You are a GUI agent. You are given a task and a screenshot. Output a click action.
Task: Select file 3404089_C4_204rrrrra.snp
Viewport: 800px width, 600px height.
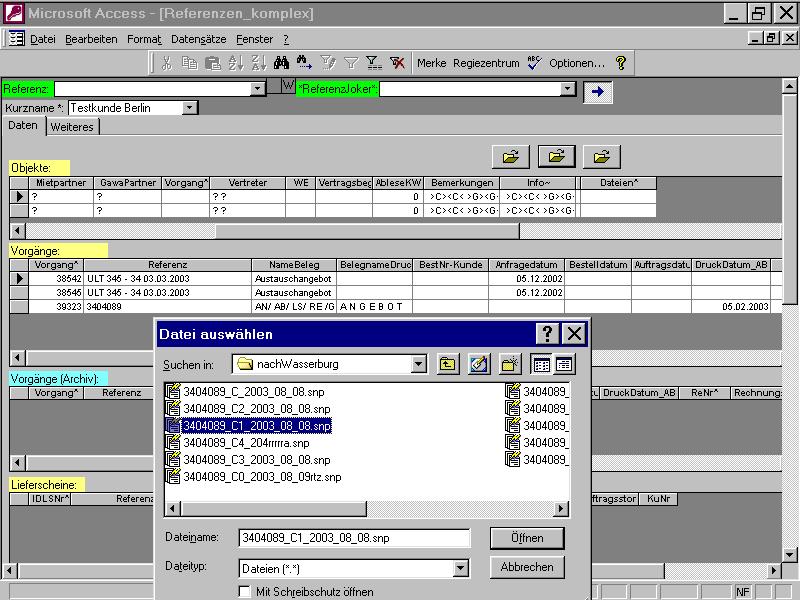246,442
